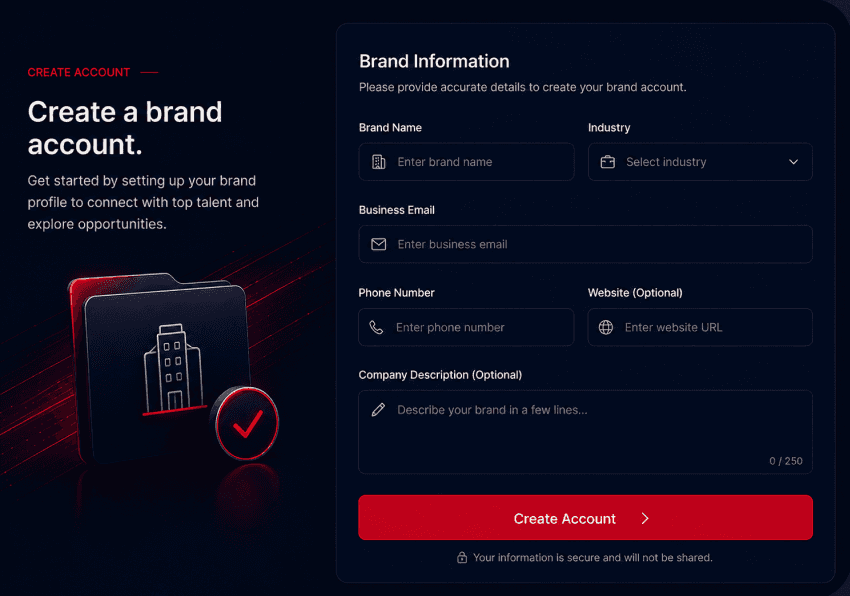
Task: Click the "0 / 250" character counter
Action: (x=785, y=461)
